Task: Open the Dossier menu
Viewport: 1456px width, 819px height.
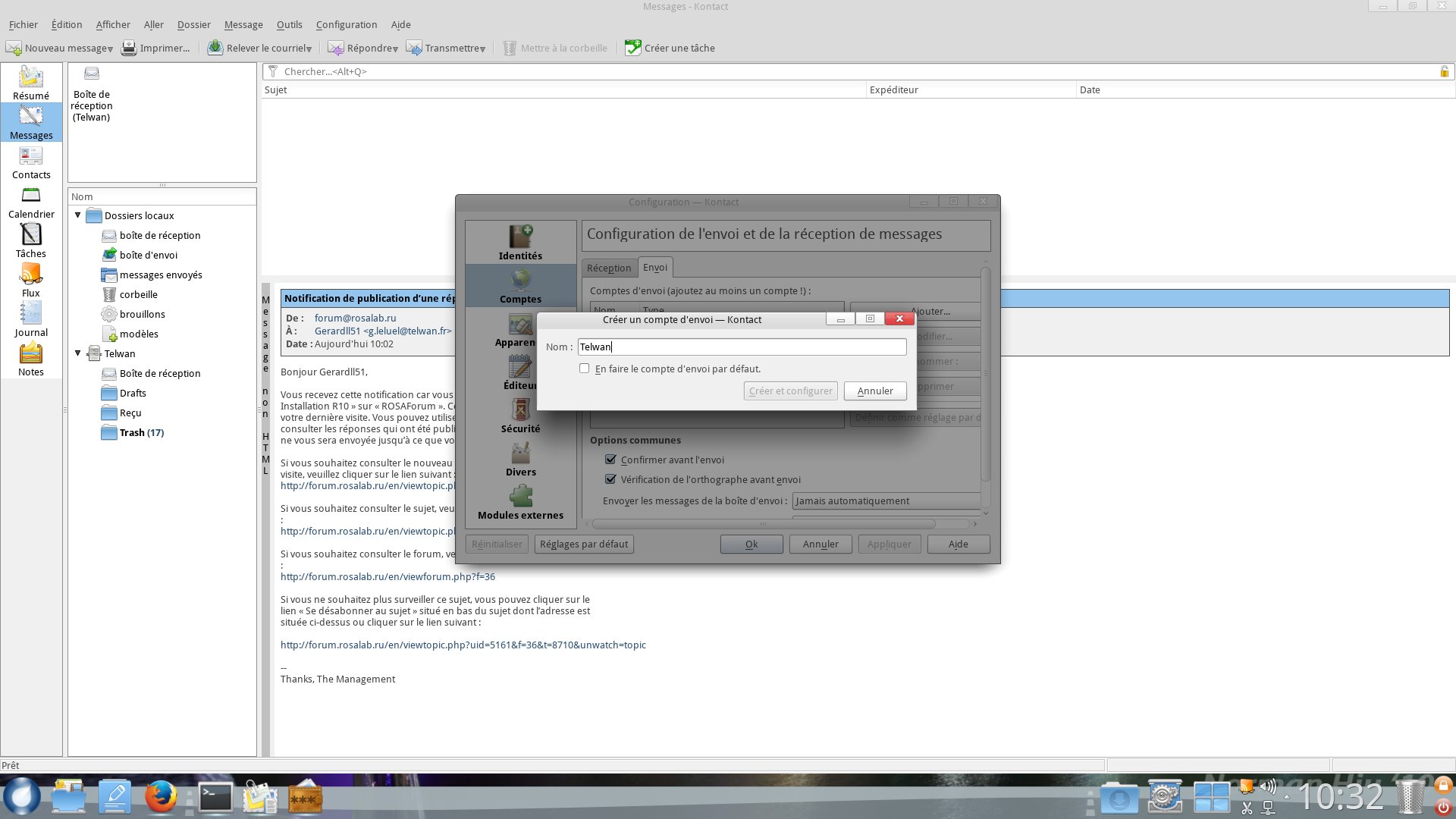Action: tap(193, 24)
